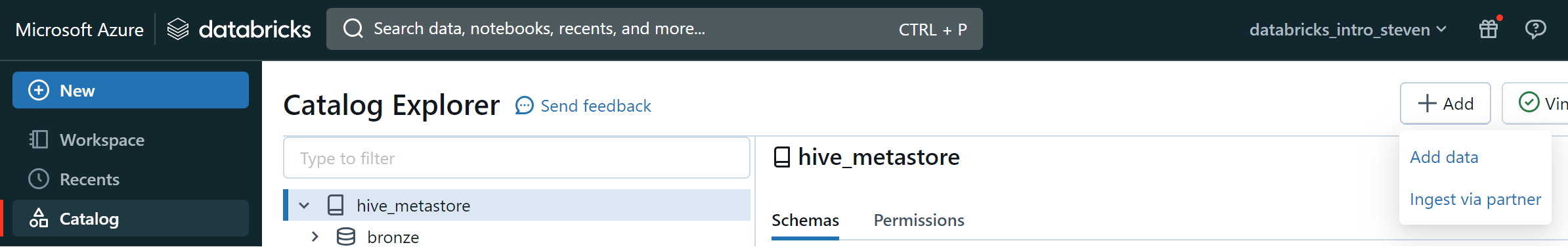
Task: Switch to the Permissions tab
Action: 919,220
